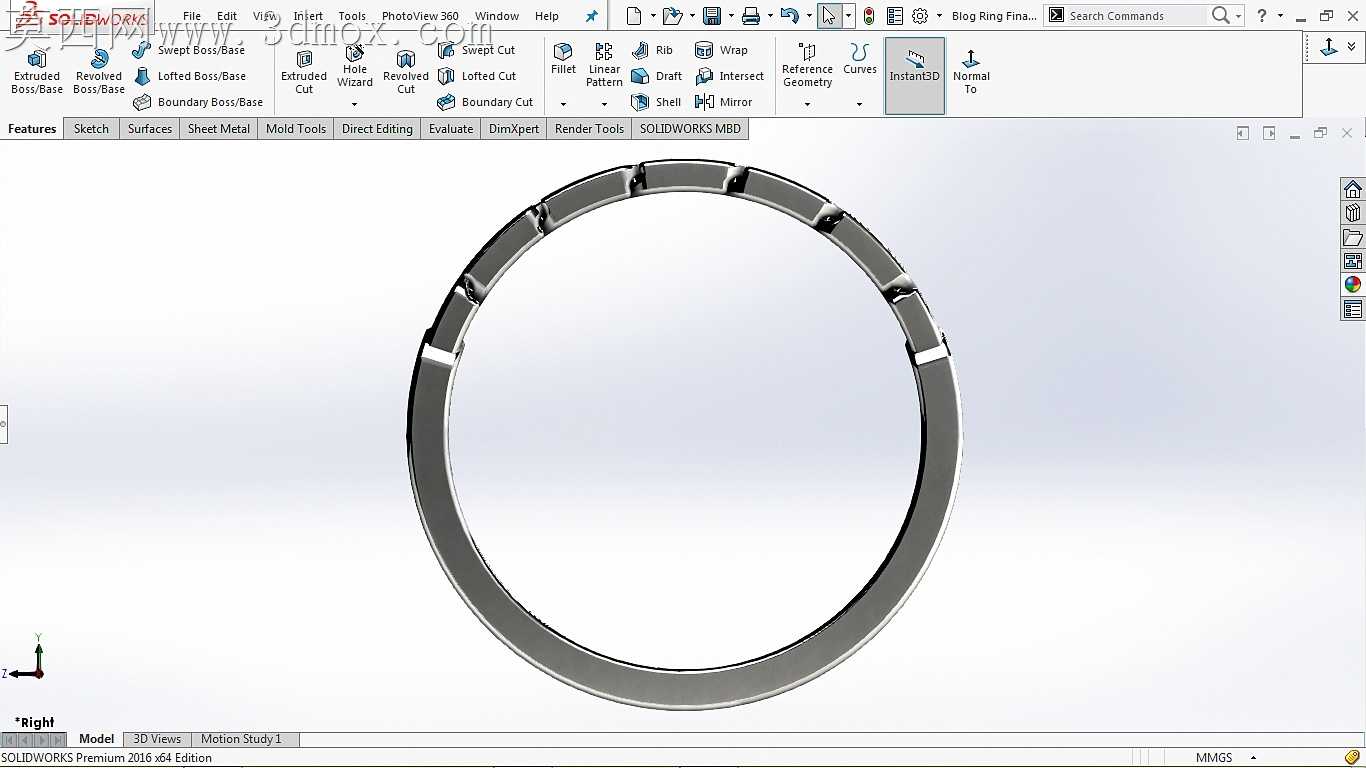
Task: Start the Linear Pattern tool
Action: point(604,66)
